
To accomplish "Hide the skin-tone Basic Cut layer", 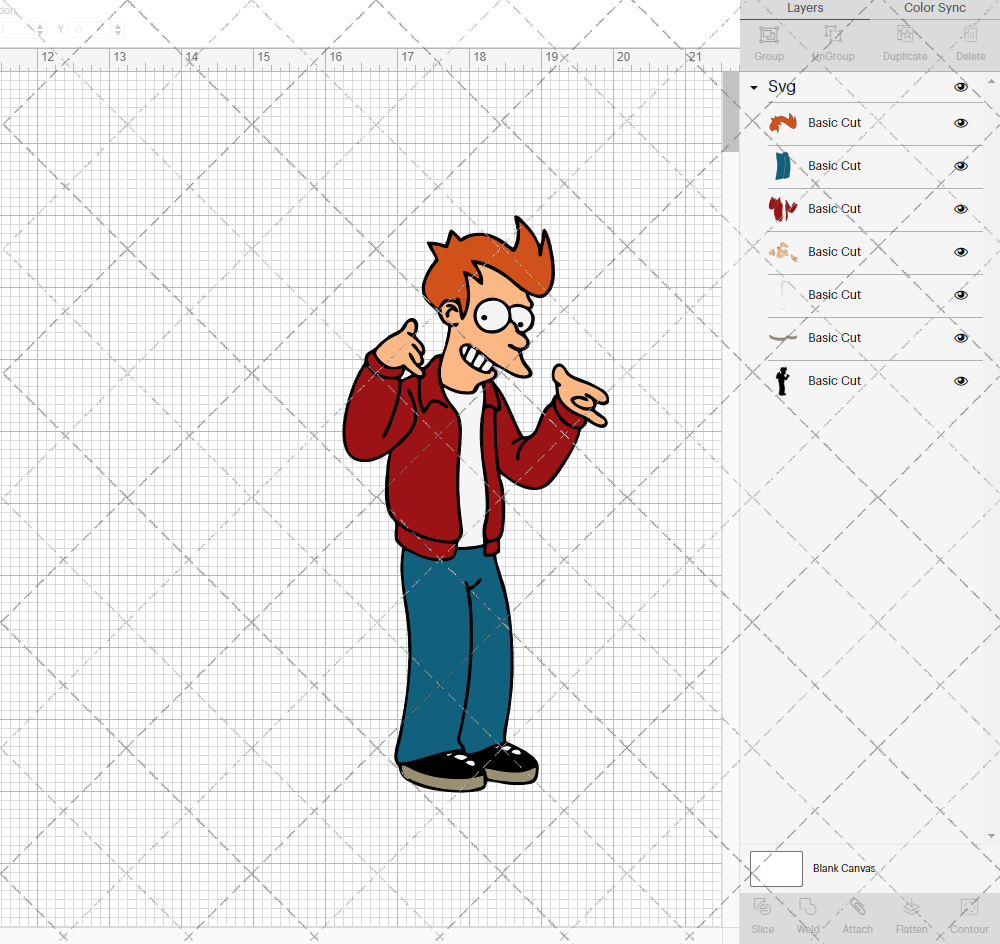I will tap(961, 252).
